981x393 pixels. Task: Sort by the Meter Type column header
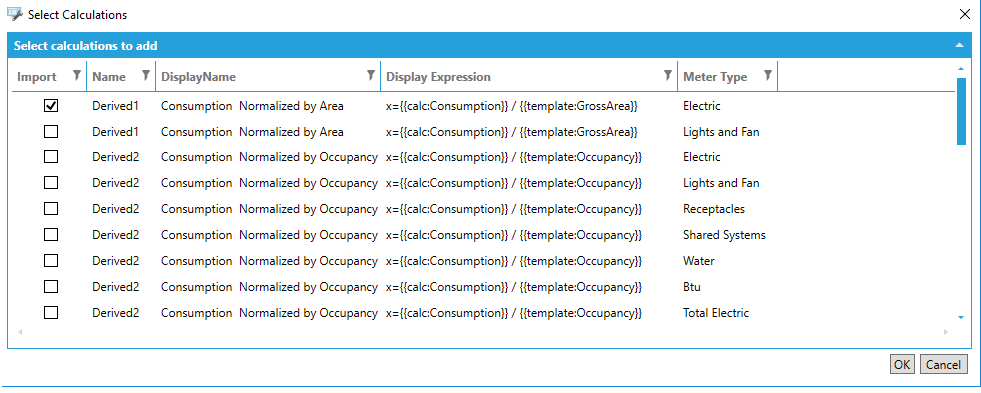point(715,76)
